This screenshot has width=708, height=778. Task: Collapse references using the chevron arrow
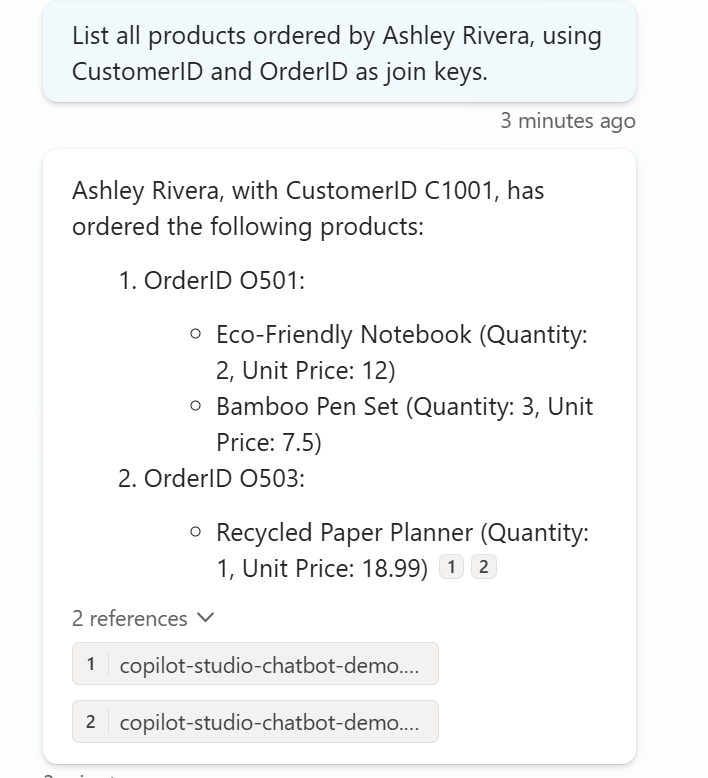point(206,618)
